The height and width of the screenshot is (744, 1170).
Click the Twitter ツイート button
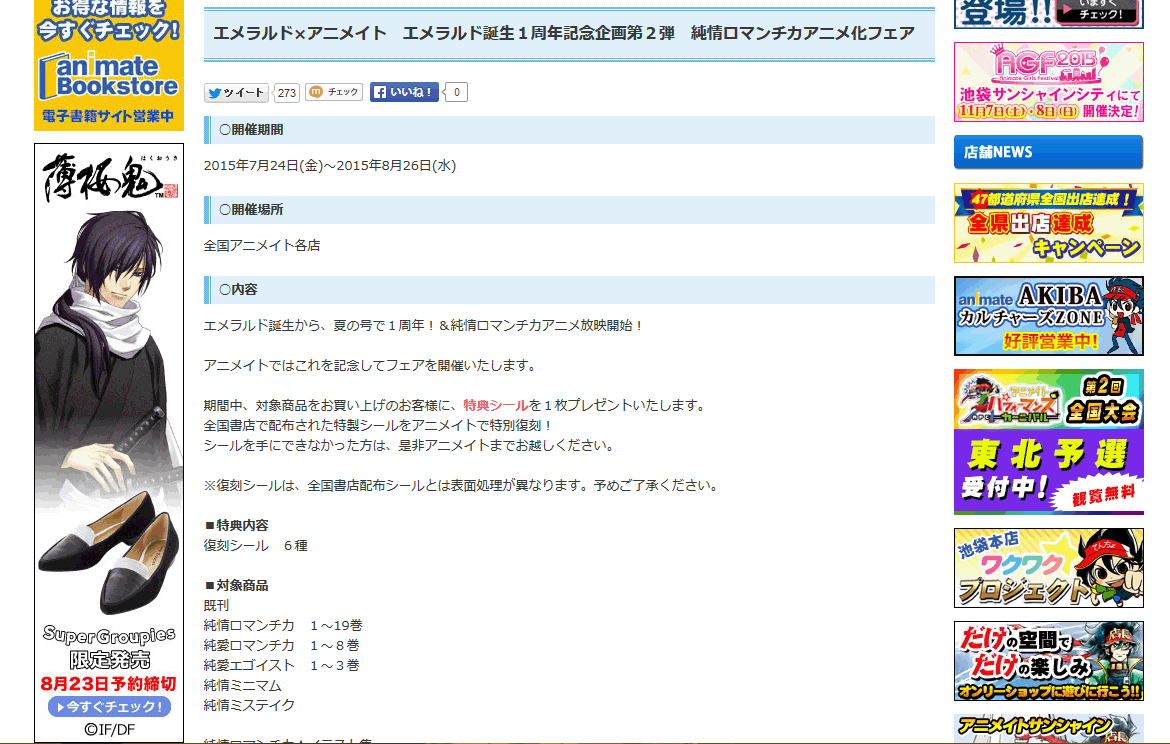click(x=236, y=93)
